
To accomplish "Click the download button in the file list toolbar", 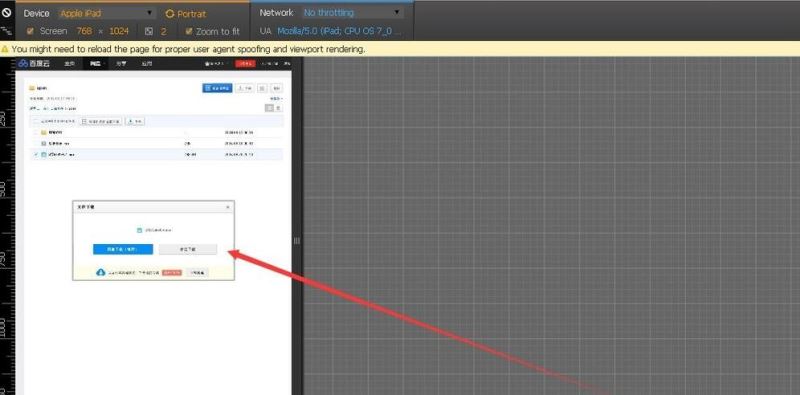I will [x=135, y=121].
